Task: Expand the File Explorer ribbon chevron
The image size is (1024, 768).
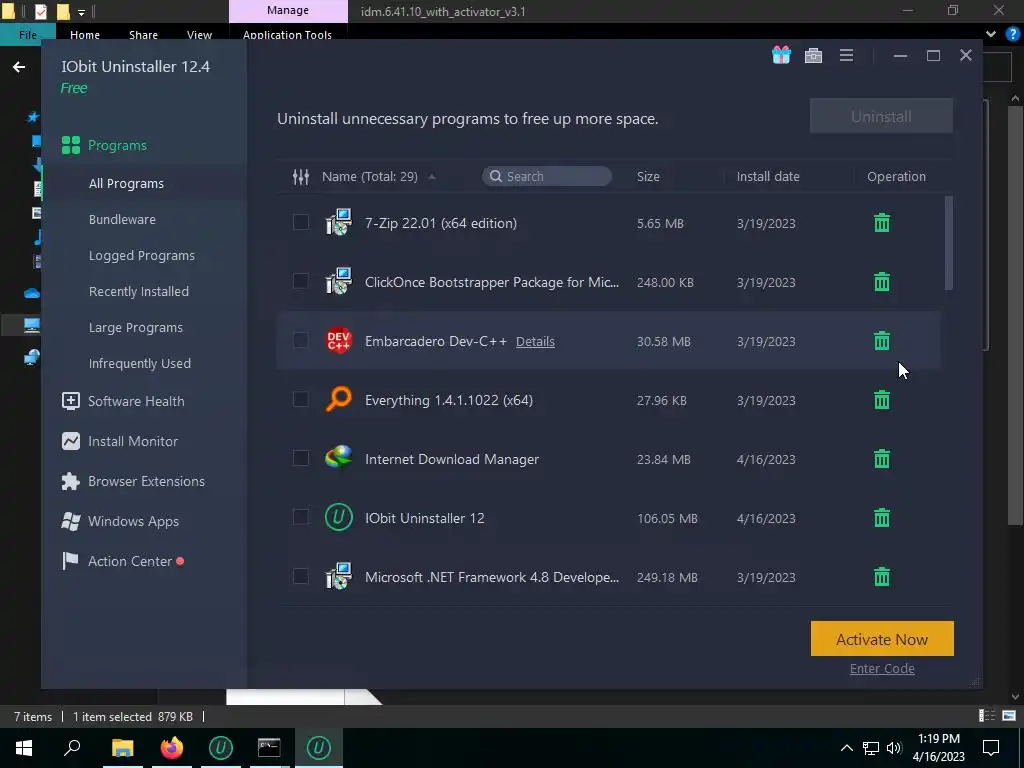Action: [x=991, y=34]
